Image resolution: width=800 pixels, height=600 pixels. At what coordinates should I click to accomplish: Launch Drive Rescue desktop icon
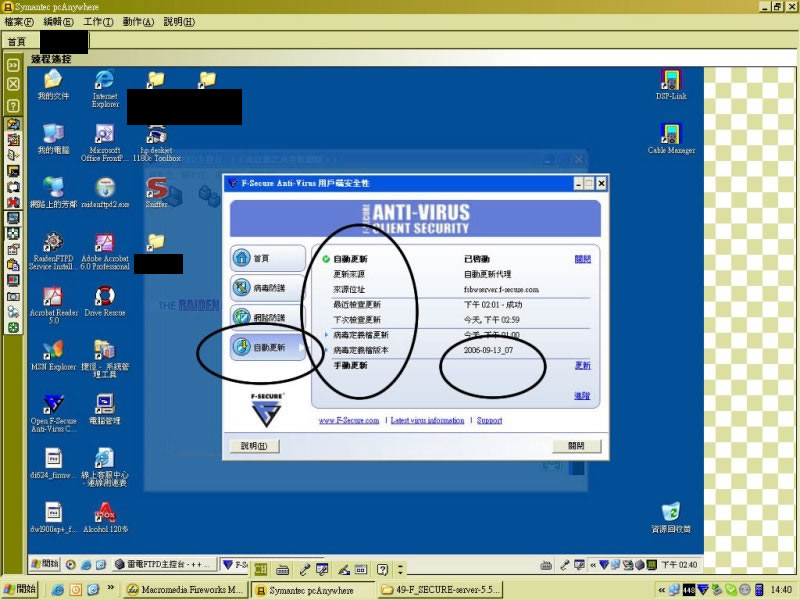pyautogui.click(x=105, y=302)
